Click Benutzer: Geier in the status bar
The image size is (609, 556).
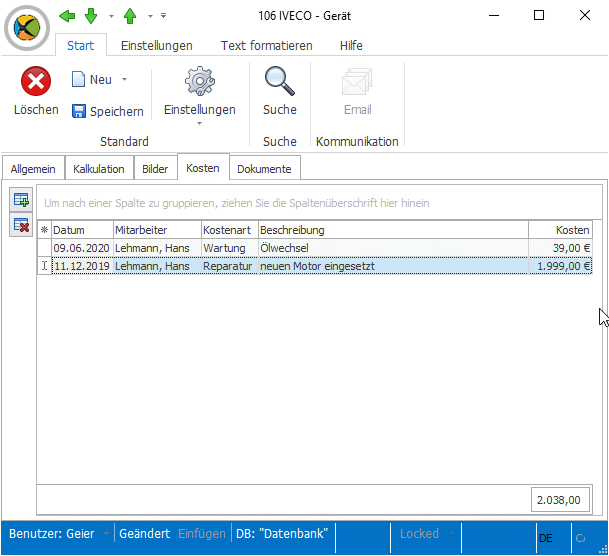[52, 534]
